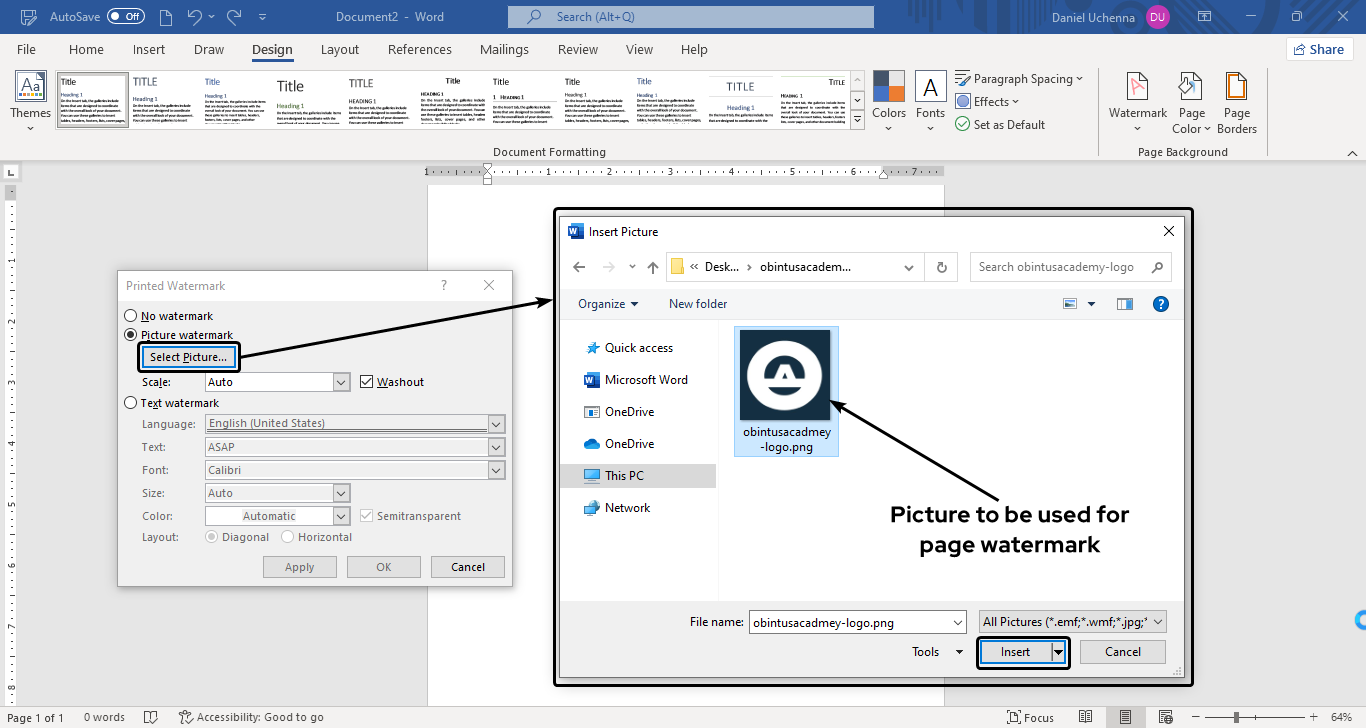
Task: Switch to the Review tab
Action: tap(577, 48)
